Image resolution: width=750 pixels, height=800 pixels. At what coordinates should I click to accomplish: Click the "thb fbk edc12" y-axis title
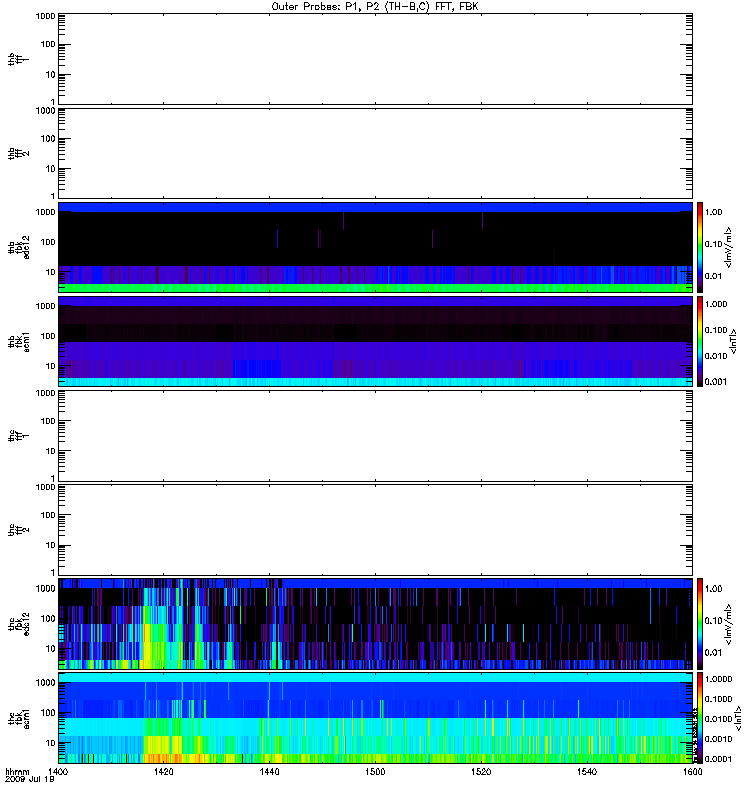click(x=18, y=247)
